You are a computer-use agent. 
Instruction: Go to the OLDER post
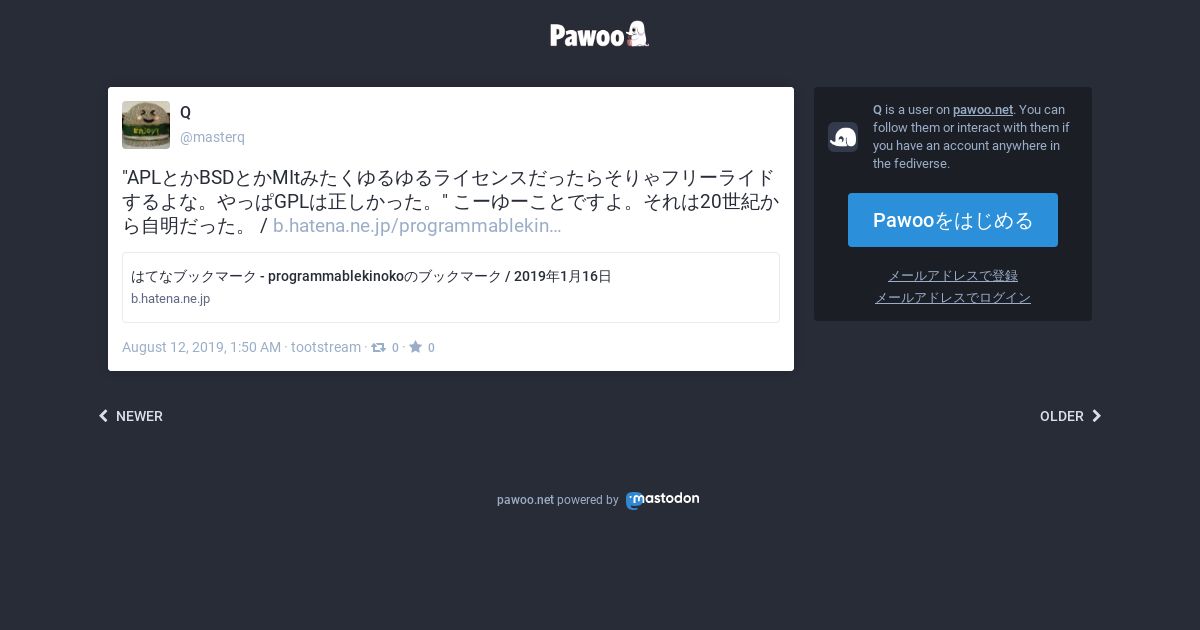pyautogui.click(x=1070, y=416)
